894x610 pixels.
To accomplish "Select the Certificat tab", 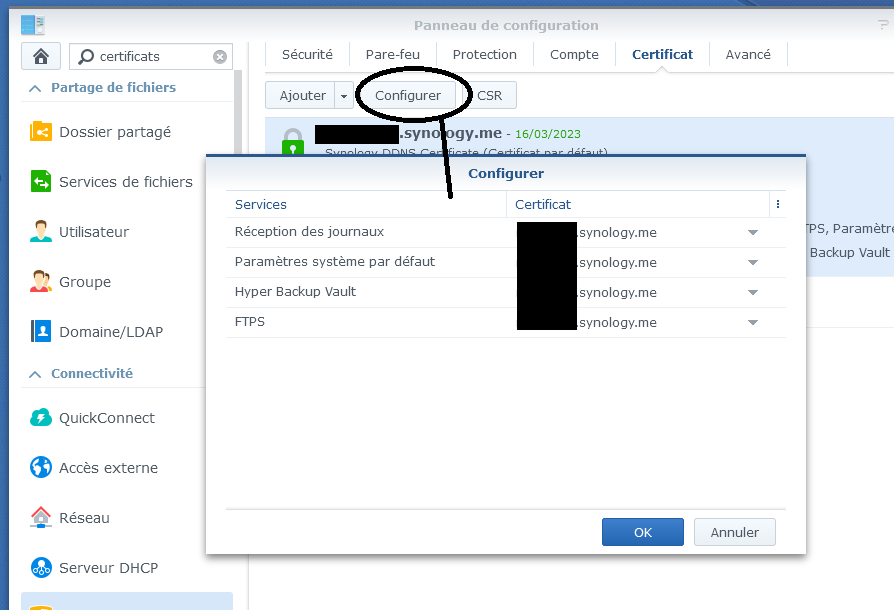I will (663, 55).
